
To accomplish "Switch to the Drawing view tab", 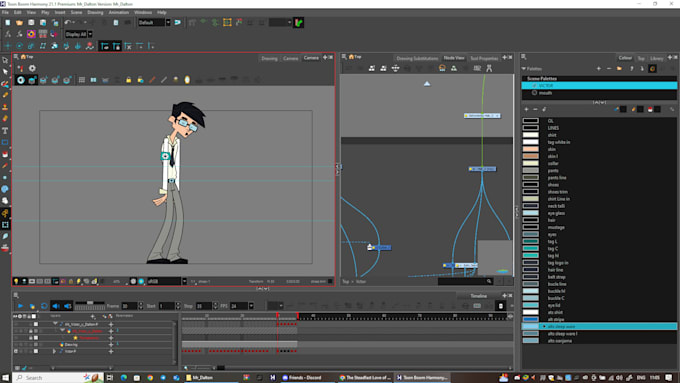I will tap(269, 58).
